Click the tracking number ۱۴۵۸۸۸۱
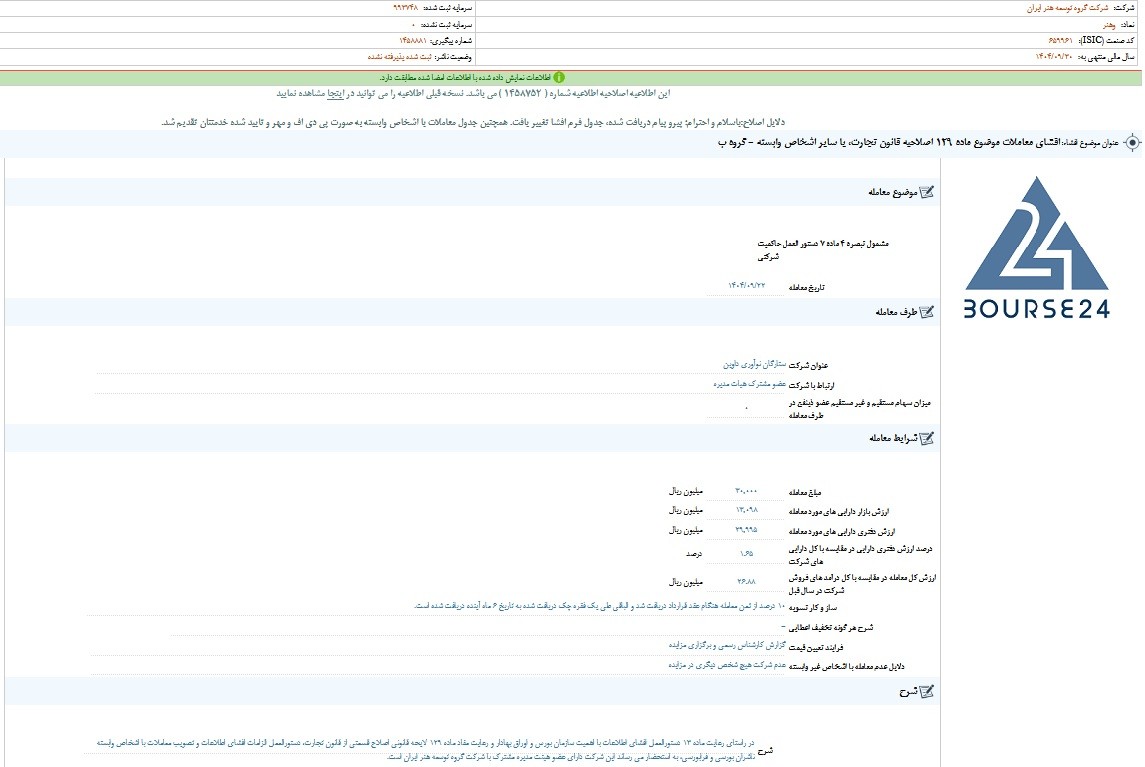The image size is (1145, 767). [x=413, y=41]
